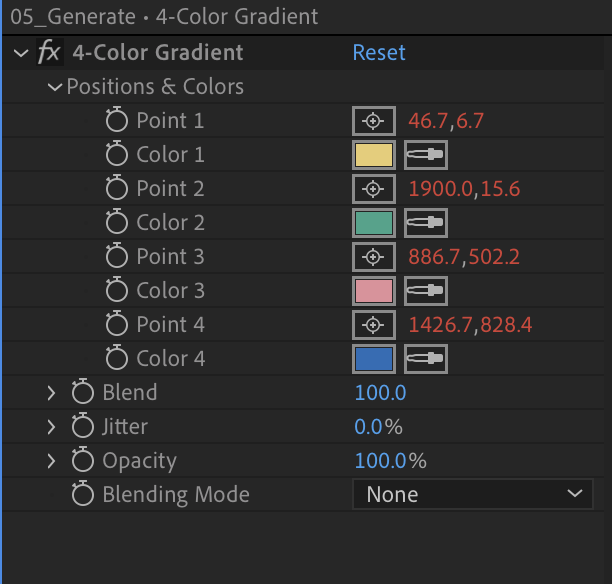Screen dimensions: 612x584
Task: Pick Color 4 with the eyedropper
Action: point(425,359)
